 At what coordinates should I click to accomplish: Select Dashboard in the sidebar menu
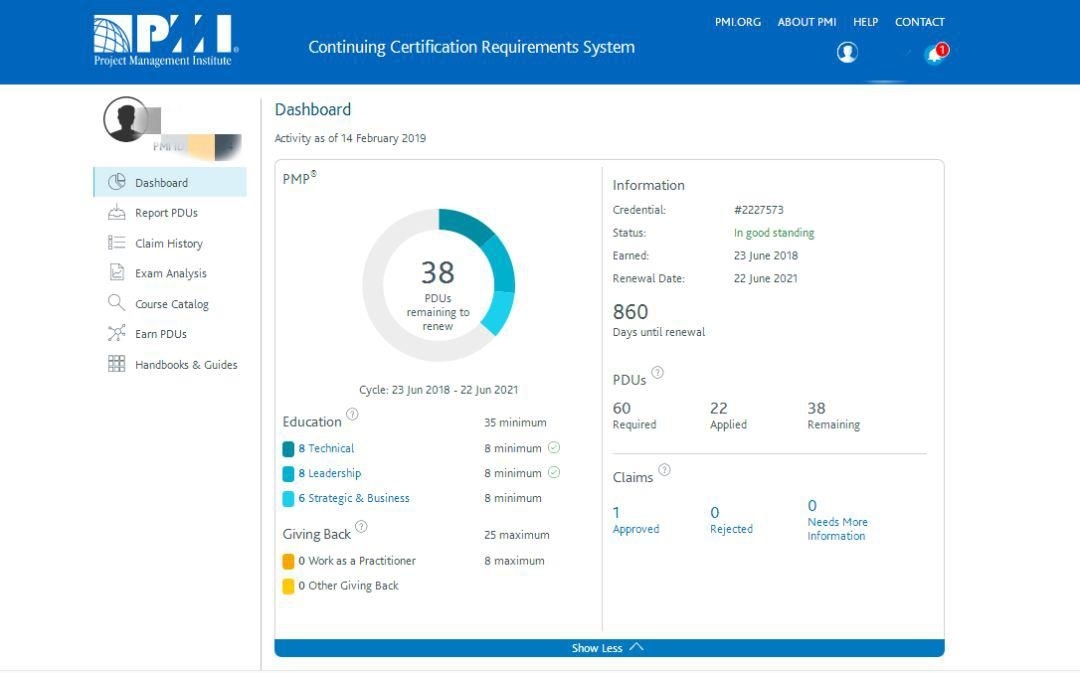point(161,183)
